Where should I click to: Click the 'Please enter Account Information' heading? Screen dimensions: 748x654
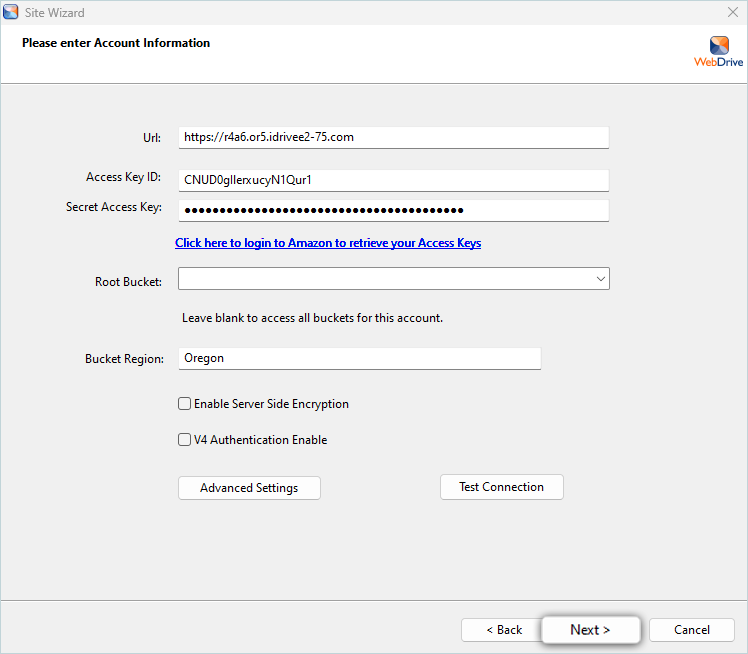(116, 43)
